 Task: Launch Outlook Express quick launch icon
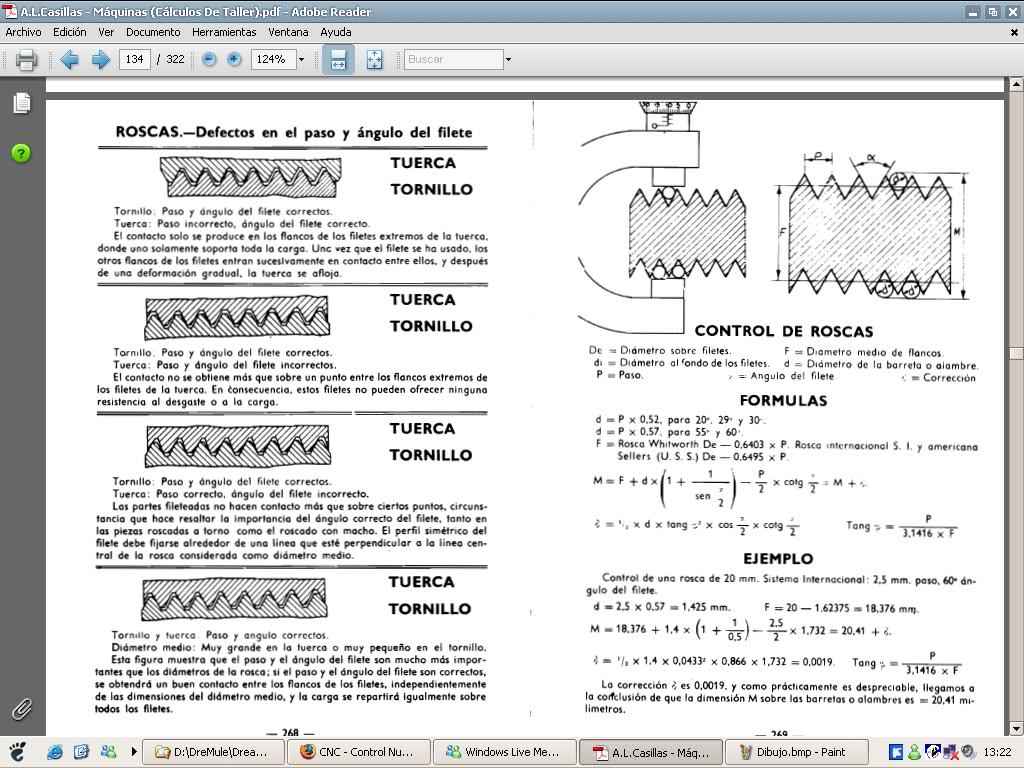pos(81,752)
